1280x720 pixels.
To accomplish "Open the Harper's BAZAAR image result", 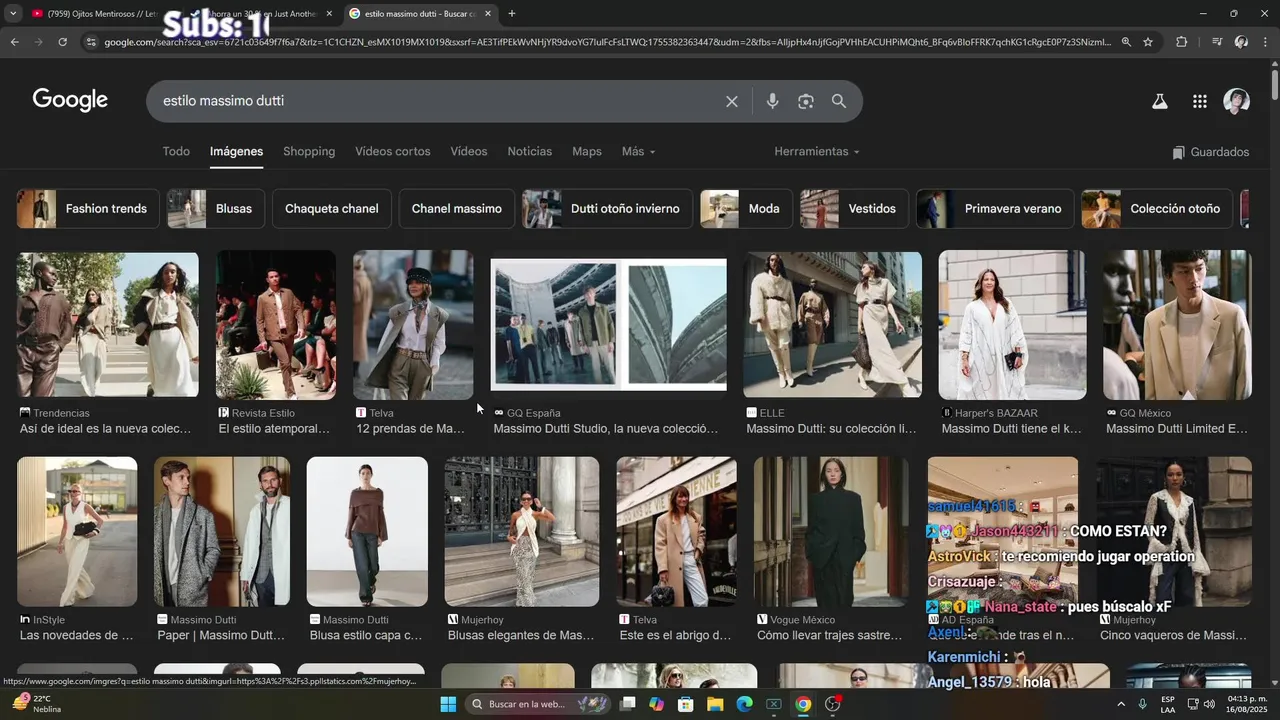I will [1012, 324].
